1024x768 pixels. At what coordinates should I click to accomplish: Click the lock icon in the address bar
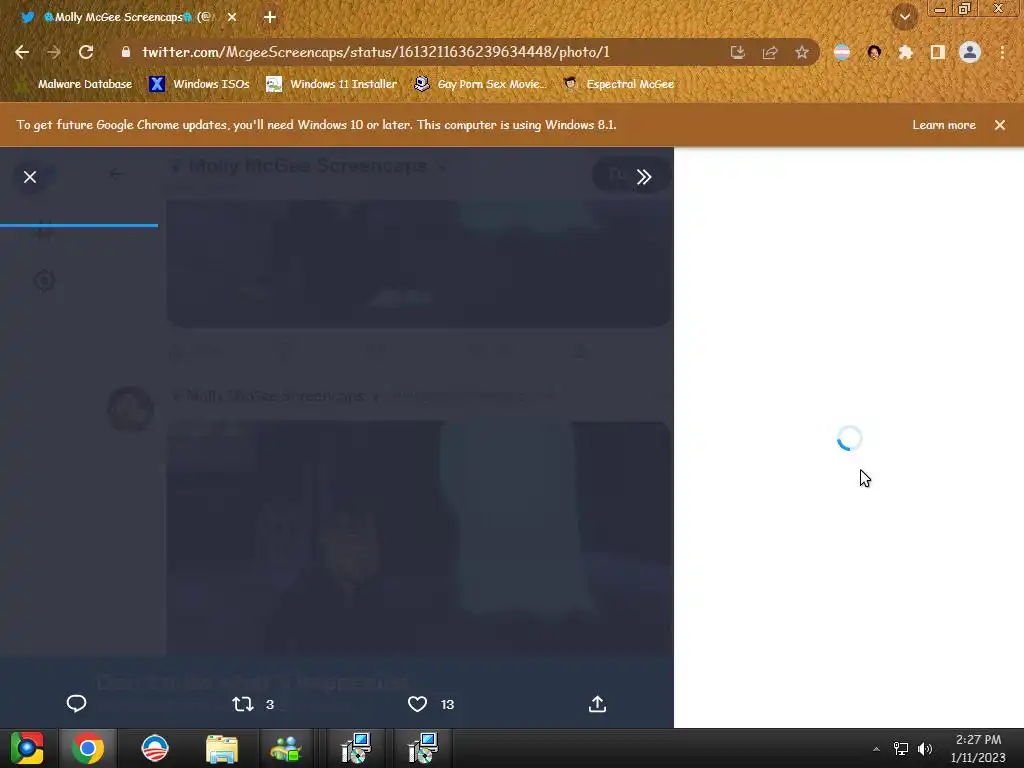126,52
